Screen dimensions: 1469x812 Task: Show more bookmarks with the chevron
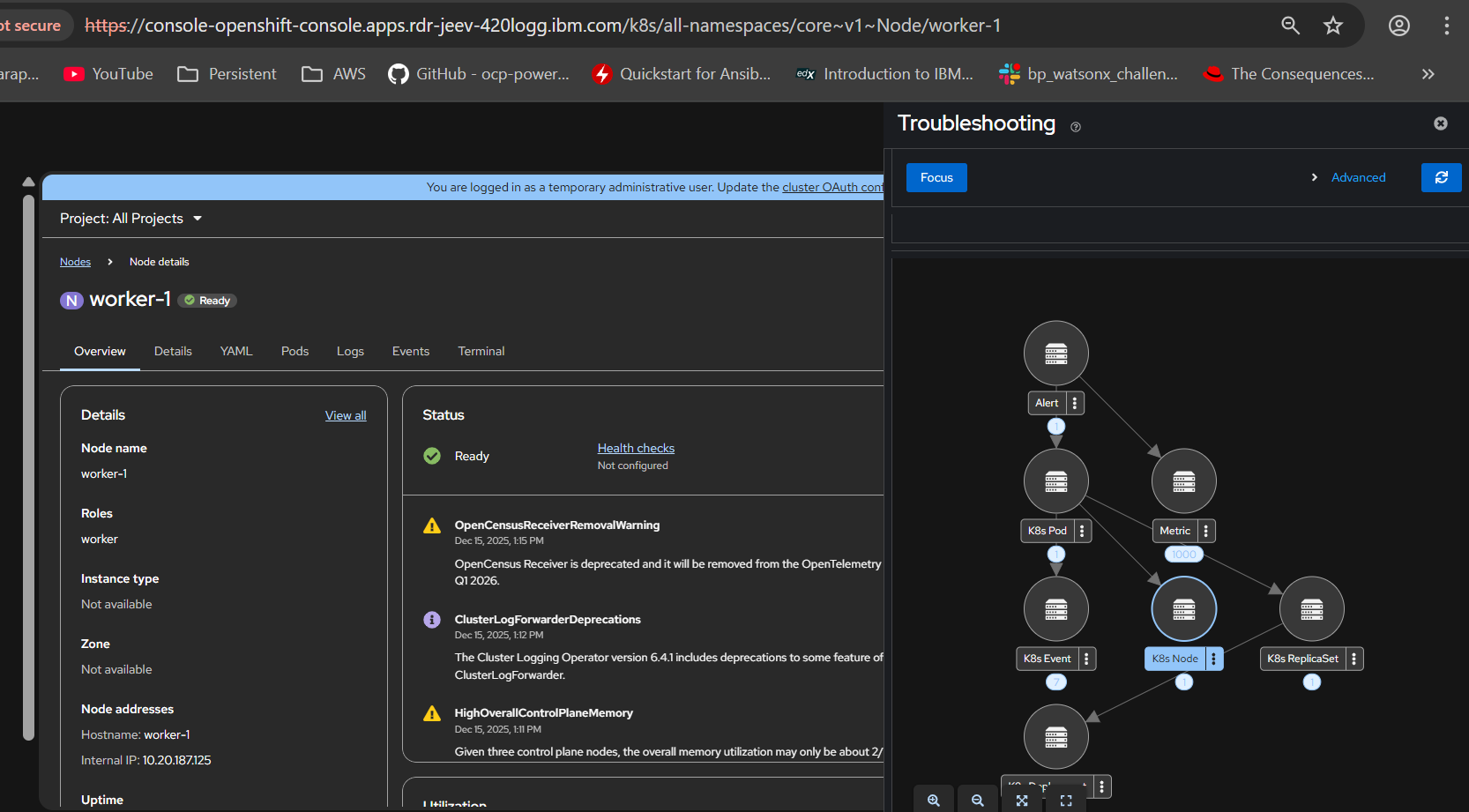click(1428, 74)
